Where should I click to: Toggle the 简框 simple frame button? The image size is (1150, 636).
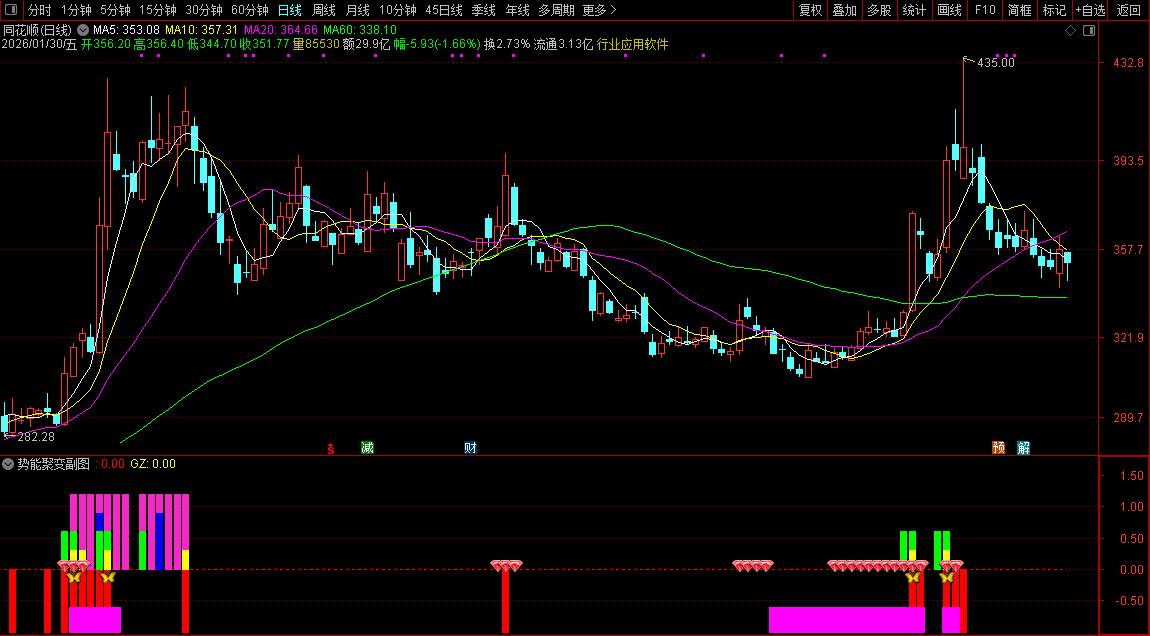(x=1019, y=10)
